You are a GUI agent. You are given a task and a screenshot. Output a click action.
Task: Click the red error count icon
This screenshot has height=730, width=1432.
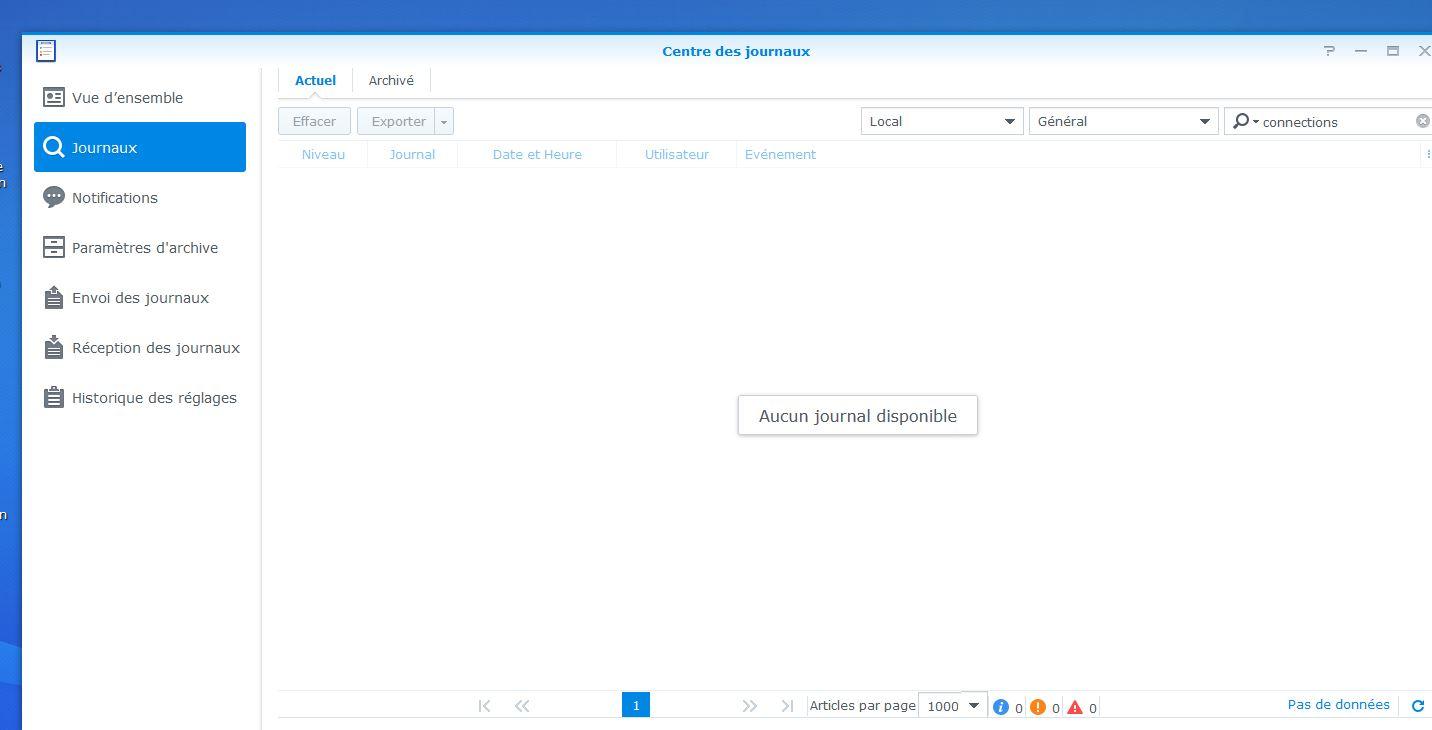coord(1075,707)
